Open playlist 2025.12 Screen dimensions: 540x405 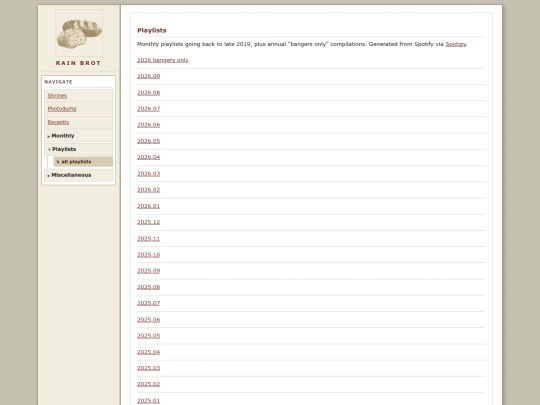point(148,222)
